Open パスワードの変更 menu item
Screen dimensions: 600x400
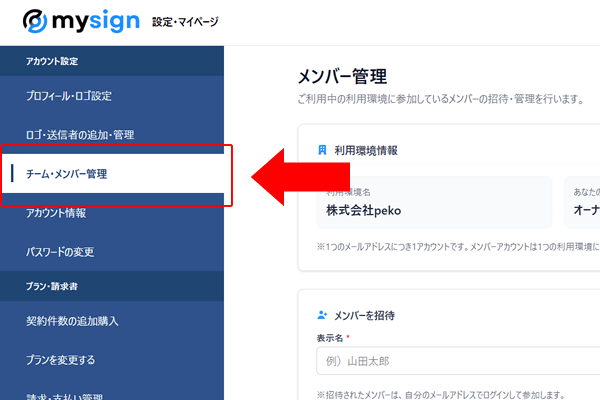pos(60,252)
